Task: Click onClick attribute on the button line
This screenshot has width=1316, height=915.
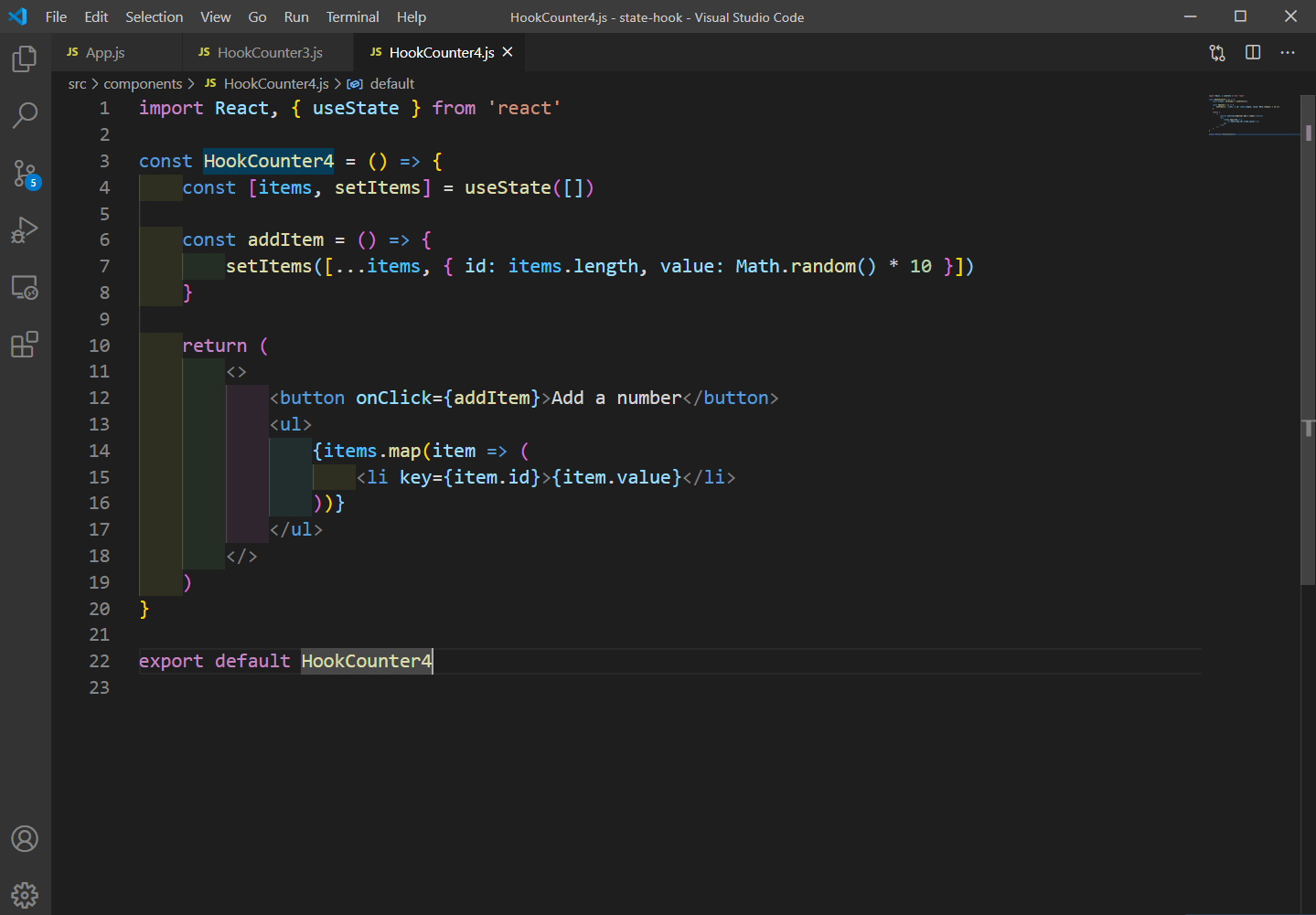Action: click(x=393, y=398)
